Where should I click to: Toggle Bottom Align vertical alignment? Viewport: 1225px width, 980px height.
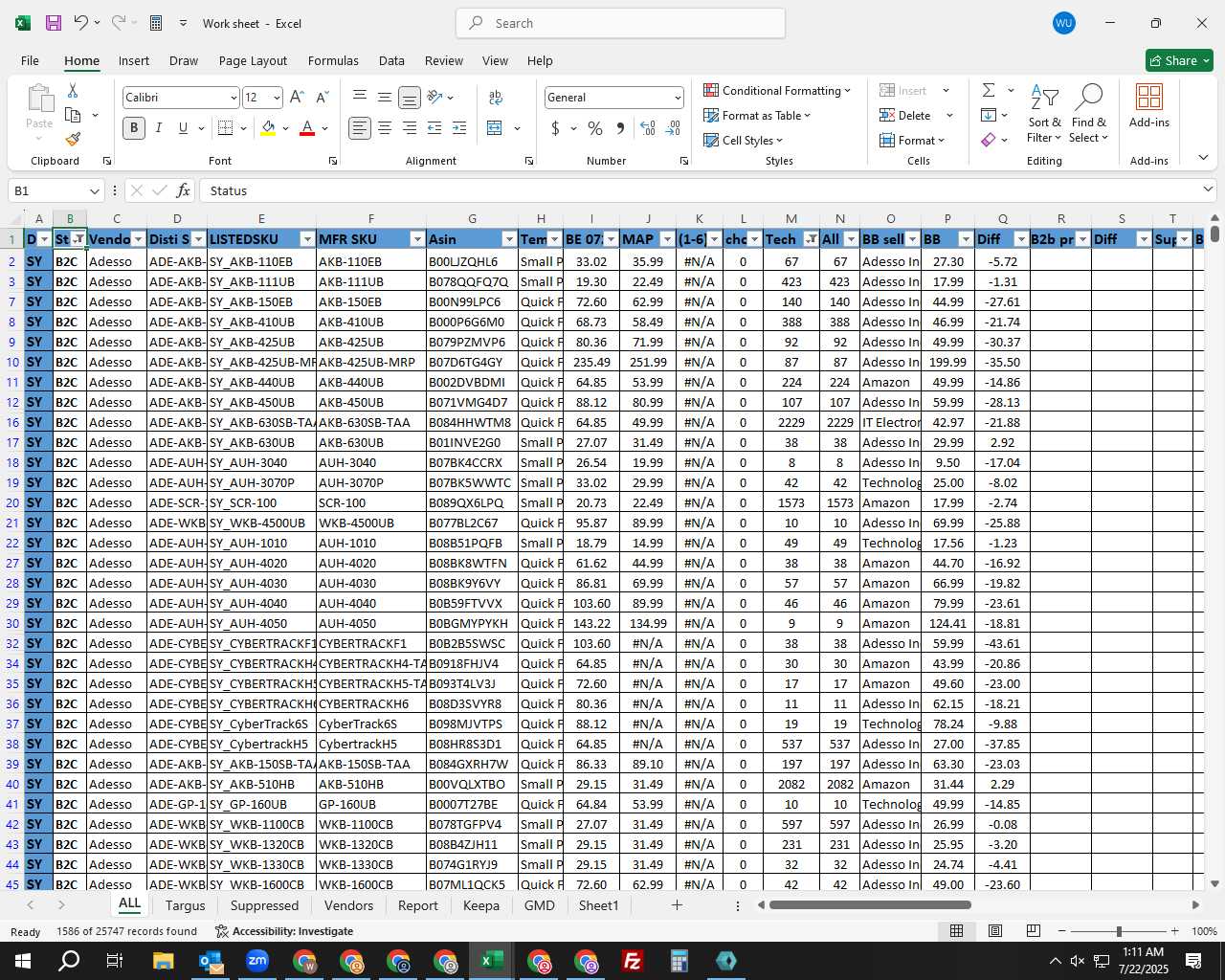click(x=410, y=97)
